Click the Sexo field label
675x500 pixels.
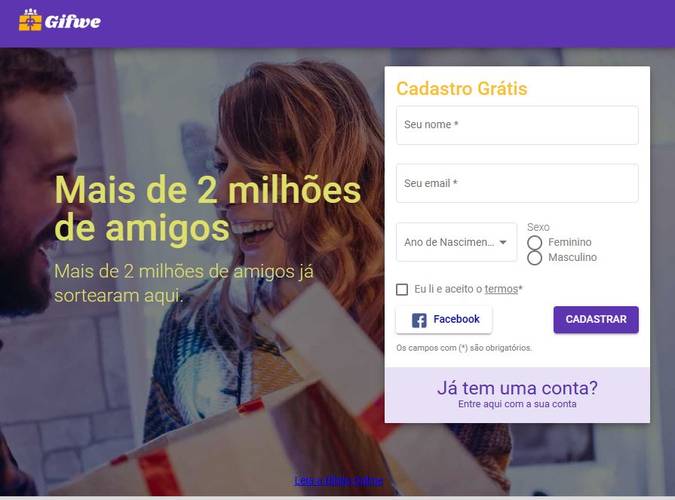click(x=538, y=227)
